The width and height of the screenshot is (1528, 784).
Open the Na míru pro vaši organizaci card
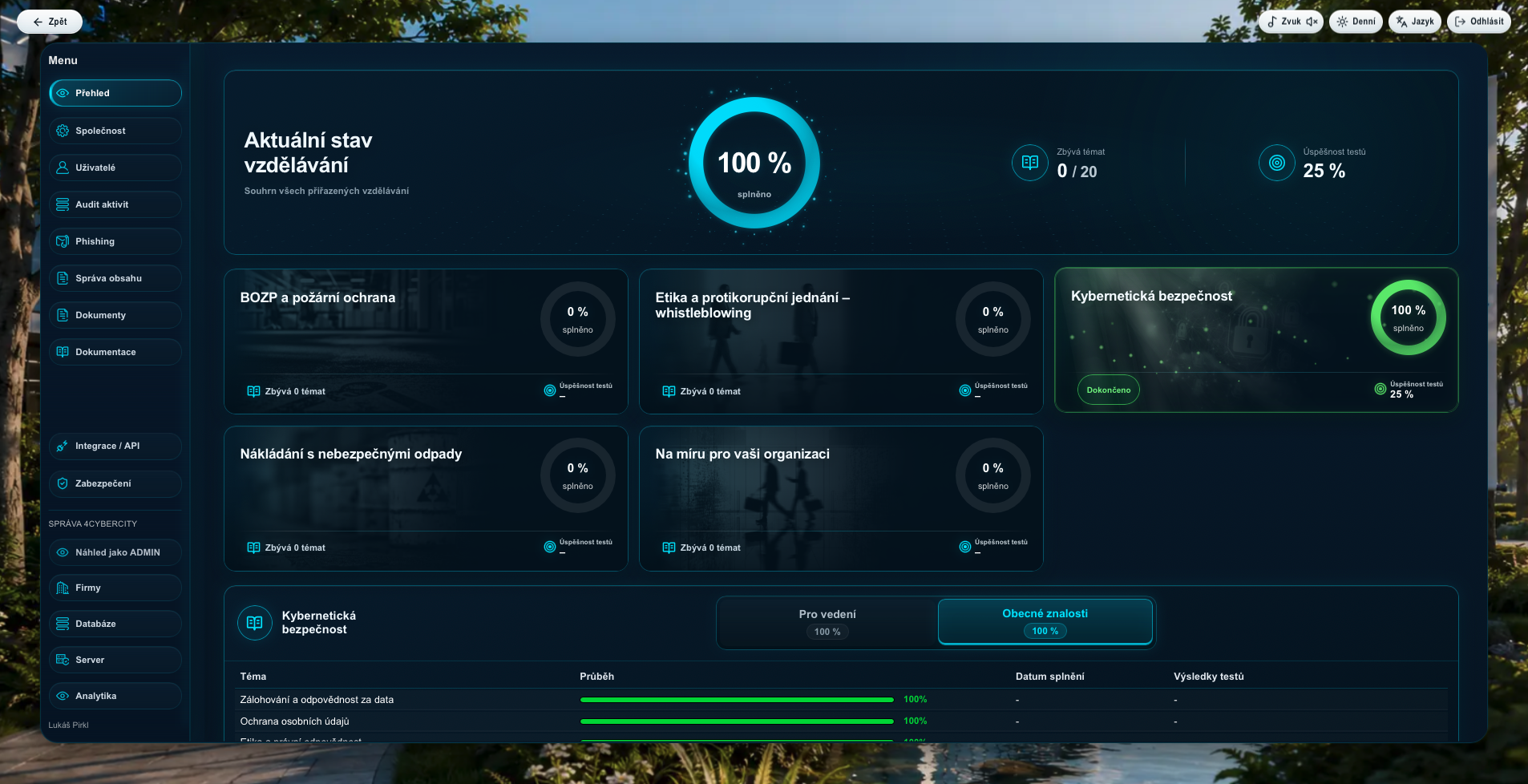(x=841, y=499)
